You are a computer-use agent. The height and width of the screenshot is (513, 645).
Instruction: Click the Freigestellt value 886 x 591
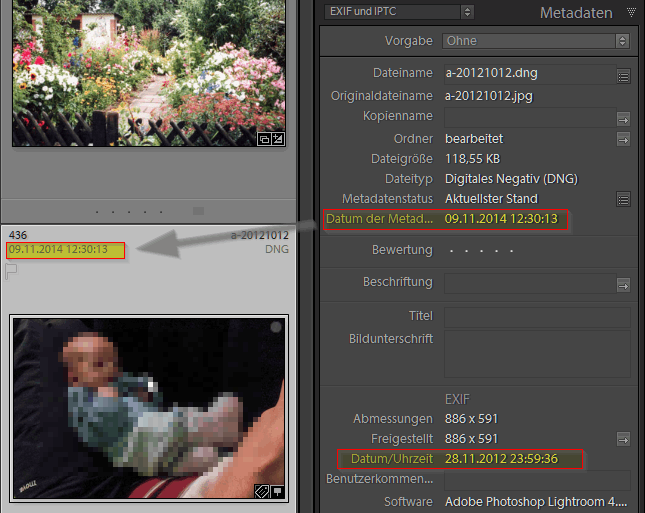pyautogui.click(x=471, y=439)
